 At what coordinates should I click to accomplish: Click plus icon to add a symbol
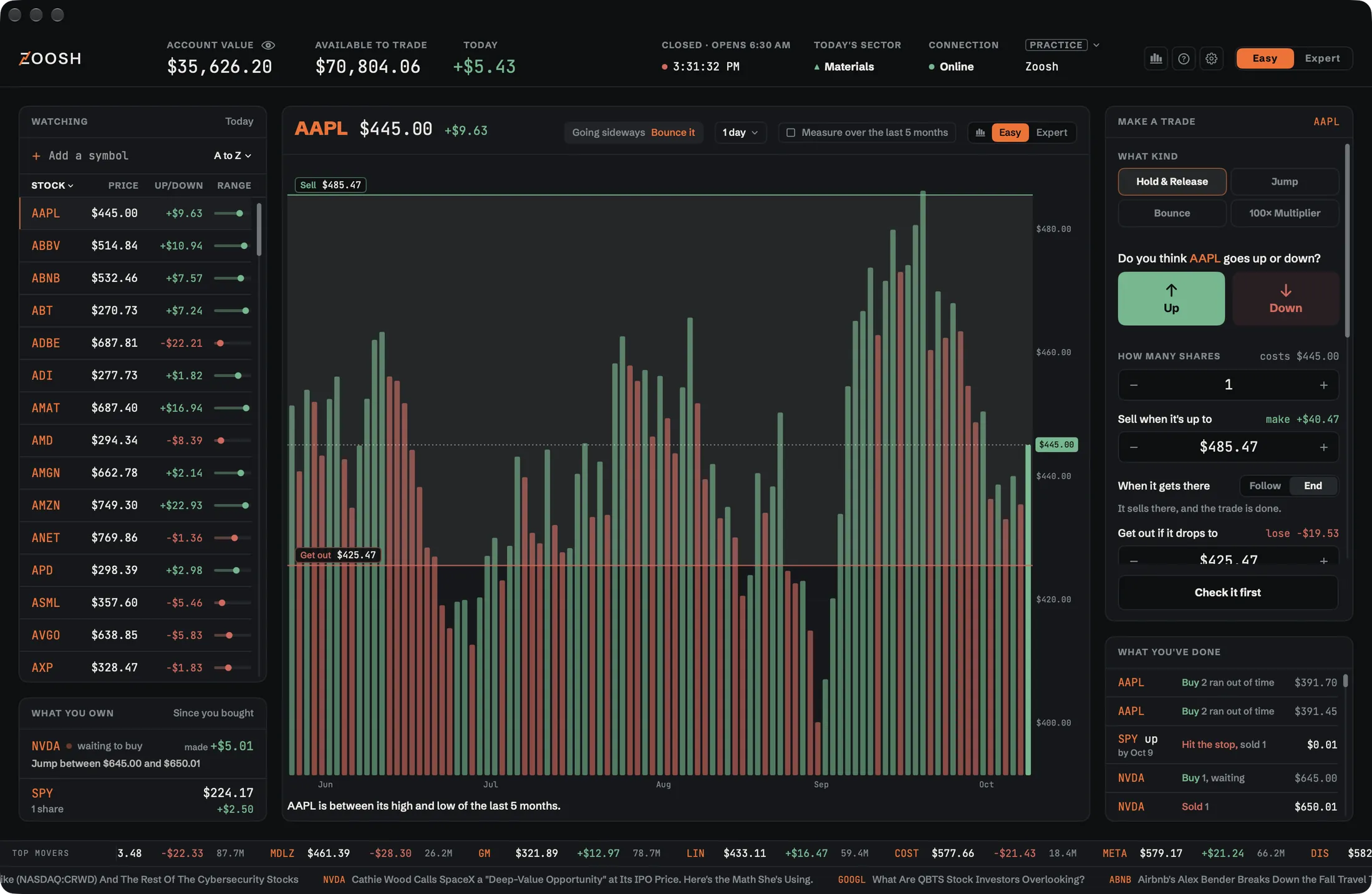[36, 156]
